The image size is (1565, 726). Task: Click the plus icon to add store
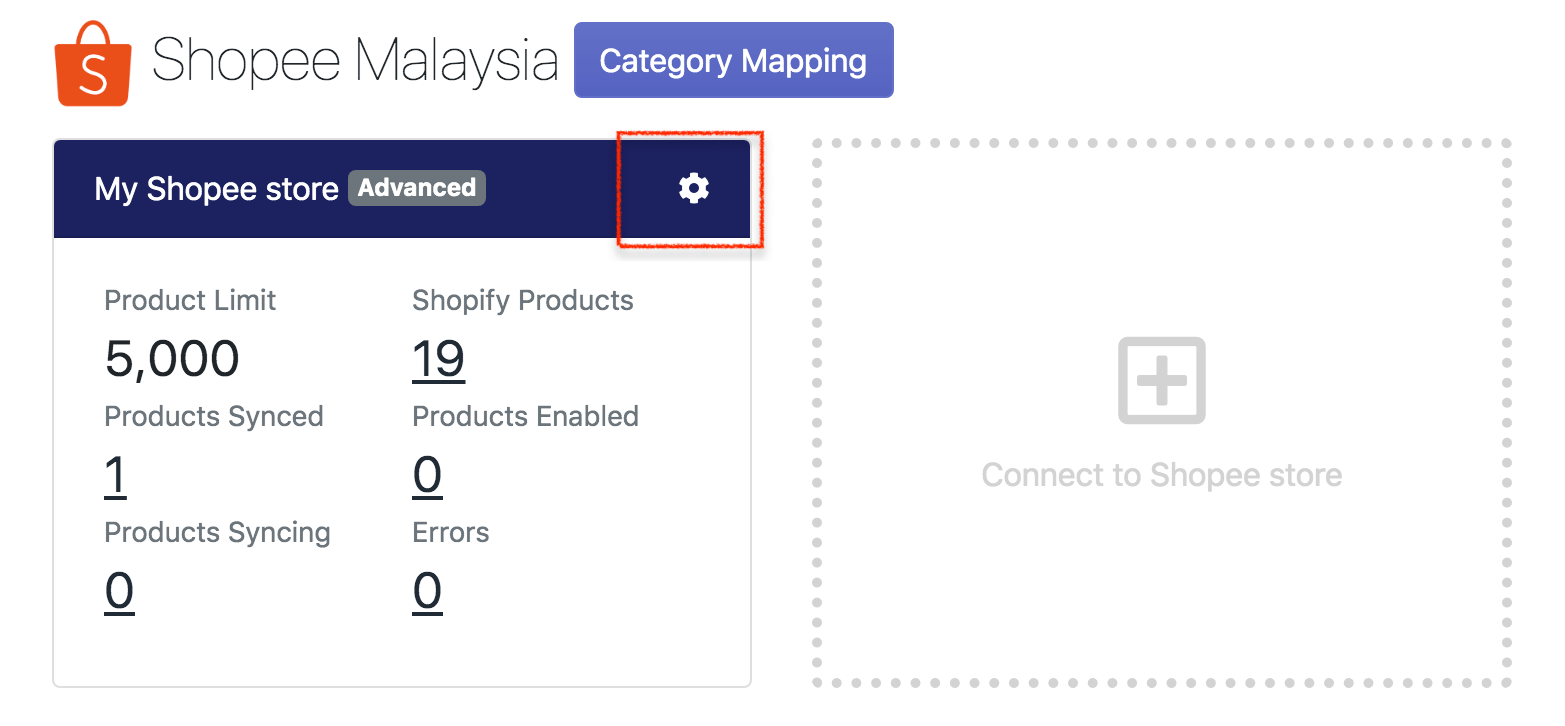1161,380
